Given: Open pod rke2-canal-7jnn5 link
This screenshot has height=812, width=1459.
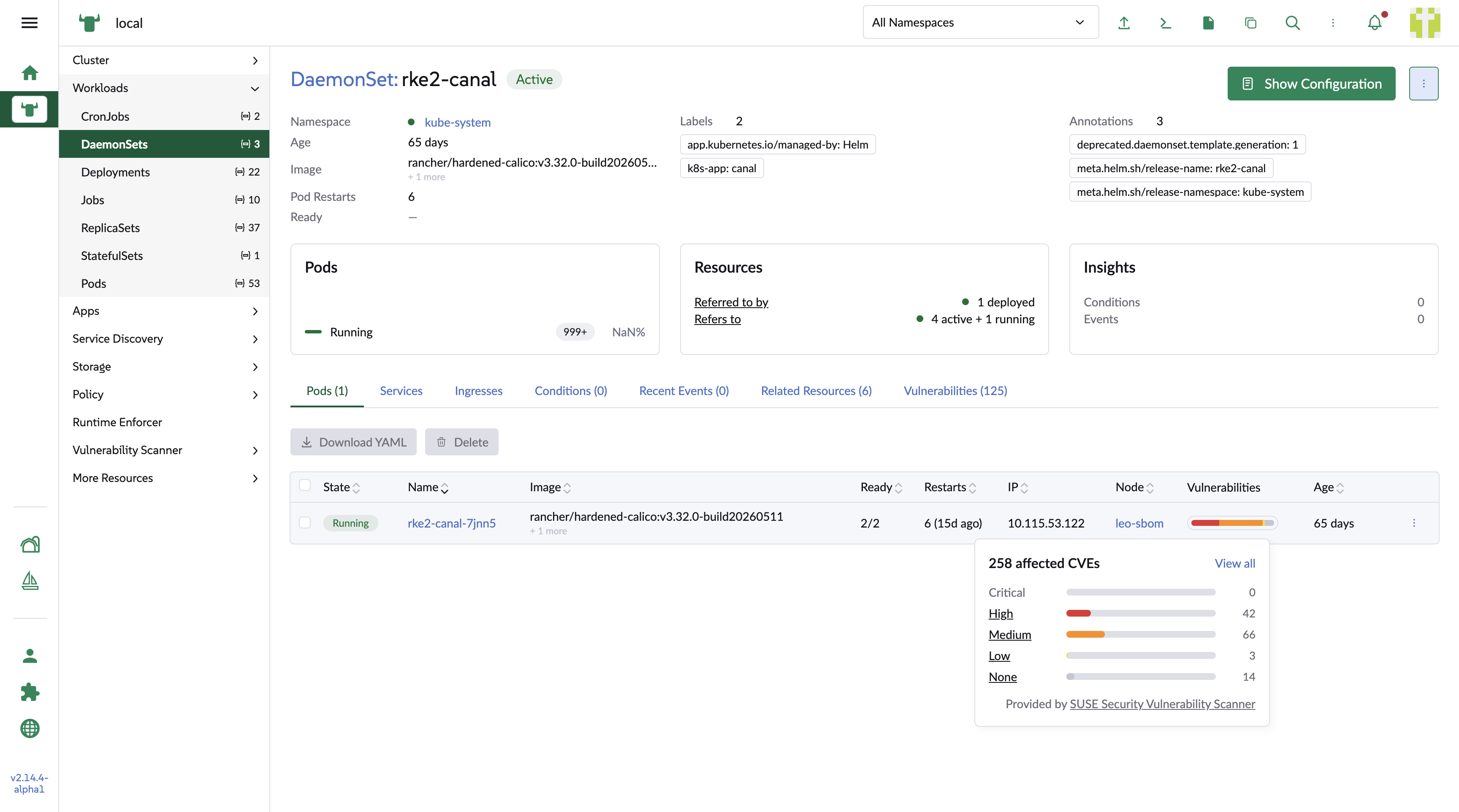Looking at the screenshot, I should pos(451,523).
